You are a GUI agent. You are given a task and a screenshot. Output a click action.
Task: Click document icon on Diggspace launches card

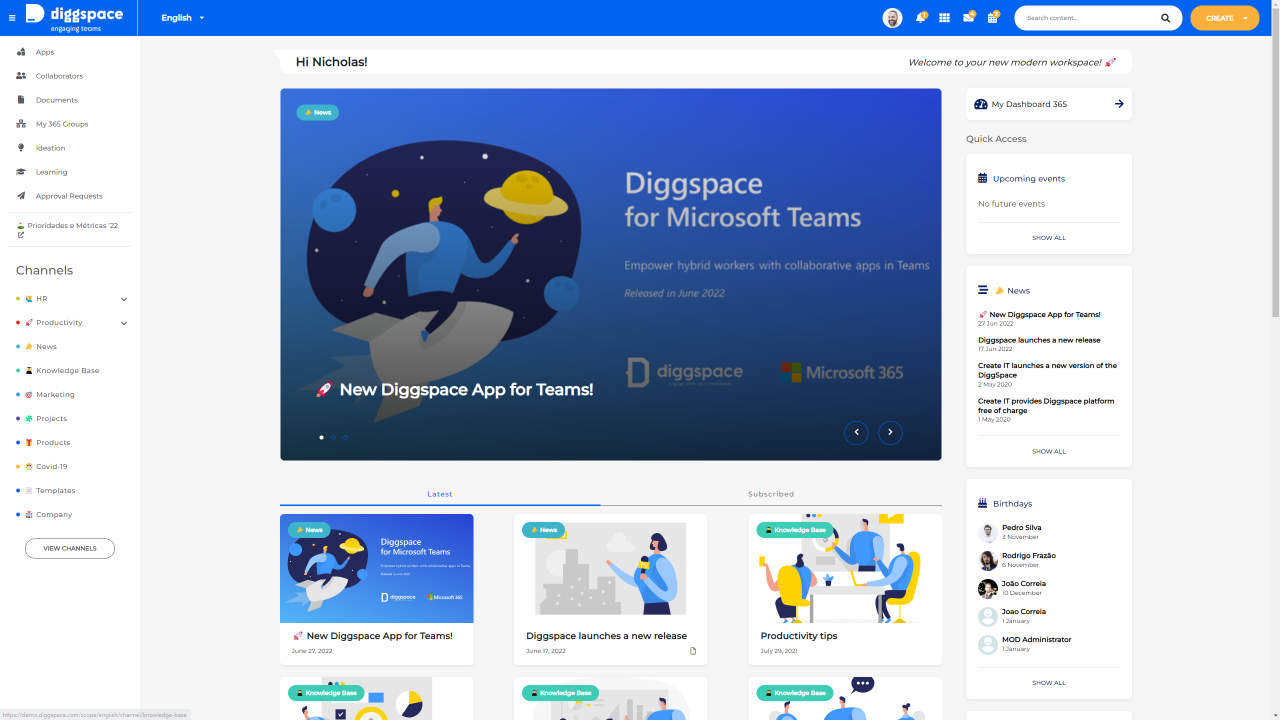(693, 651)
